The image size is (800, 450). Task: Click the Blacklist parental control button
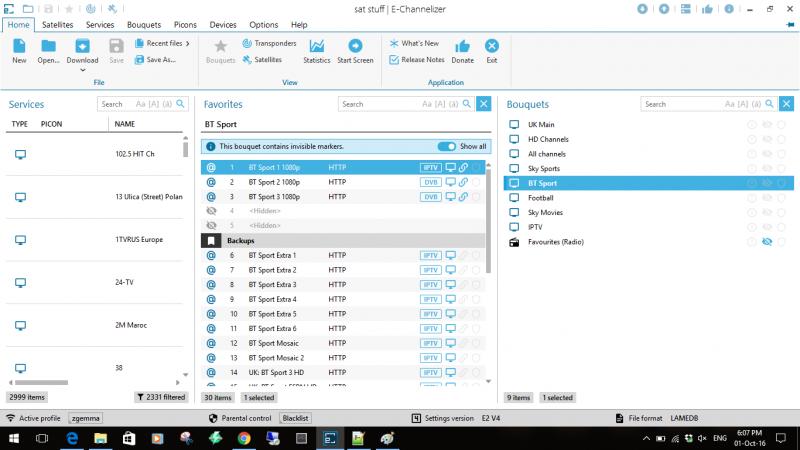(x=295, y=418)
